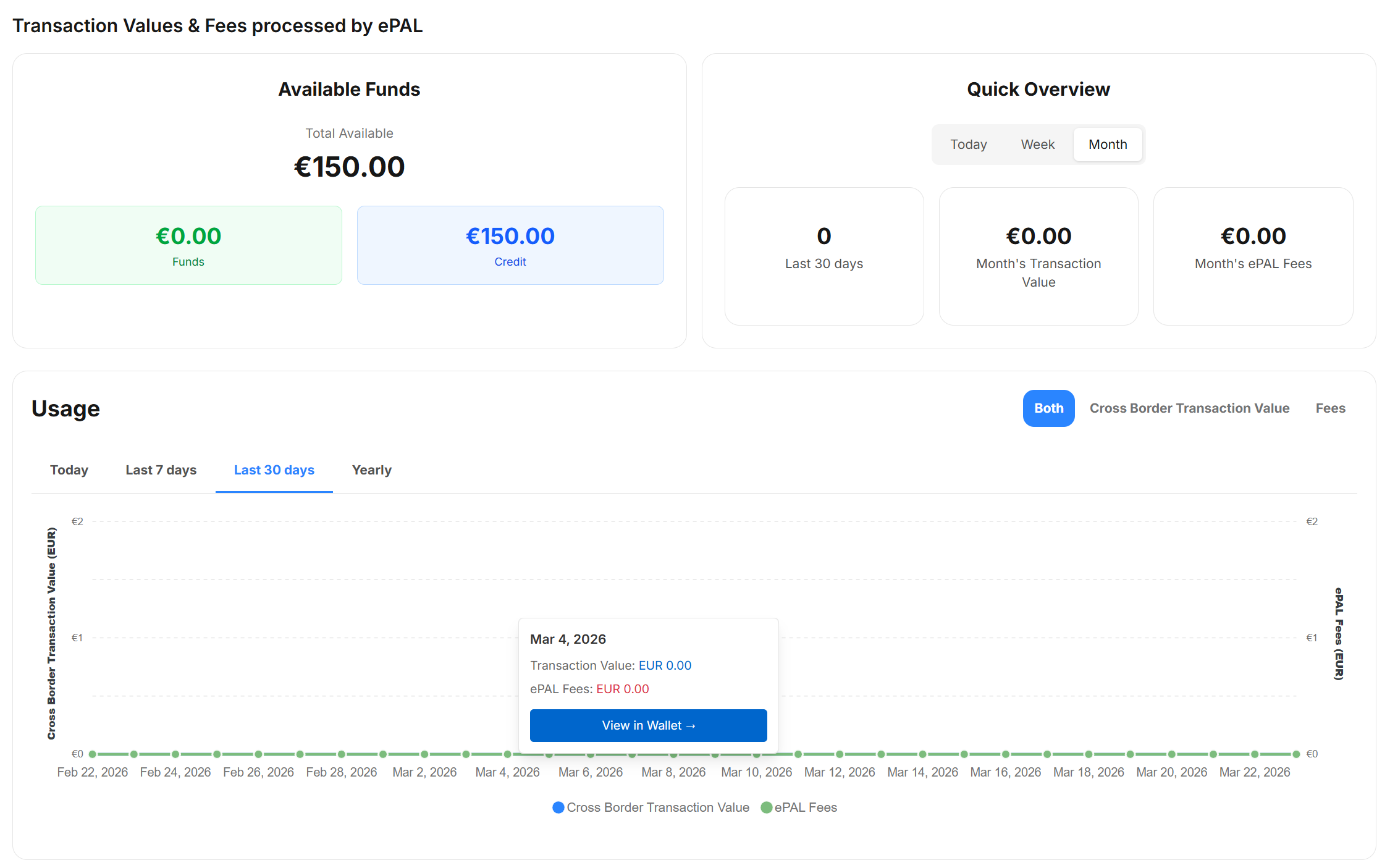Select the Both chart filter

[x=1048, y=408]
